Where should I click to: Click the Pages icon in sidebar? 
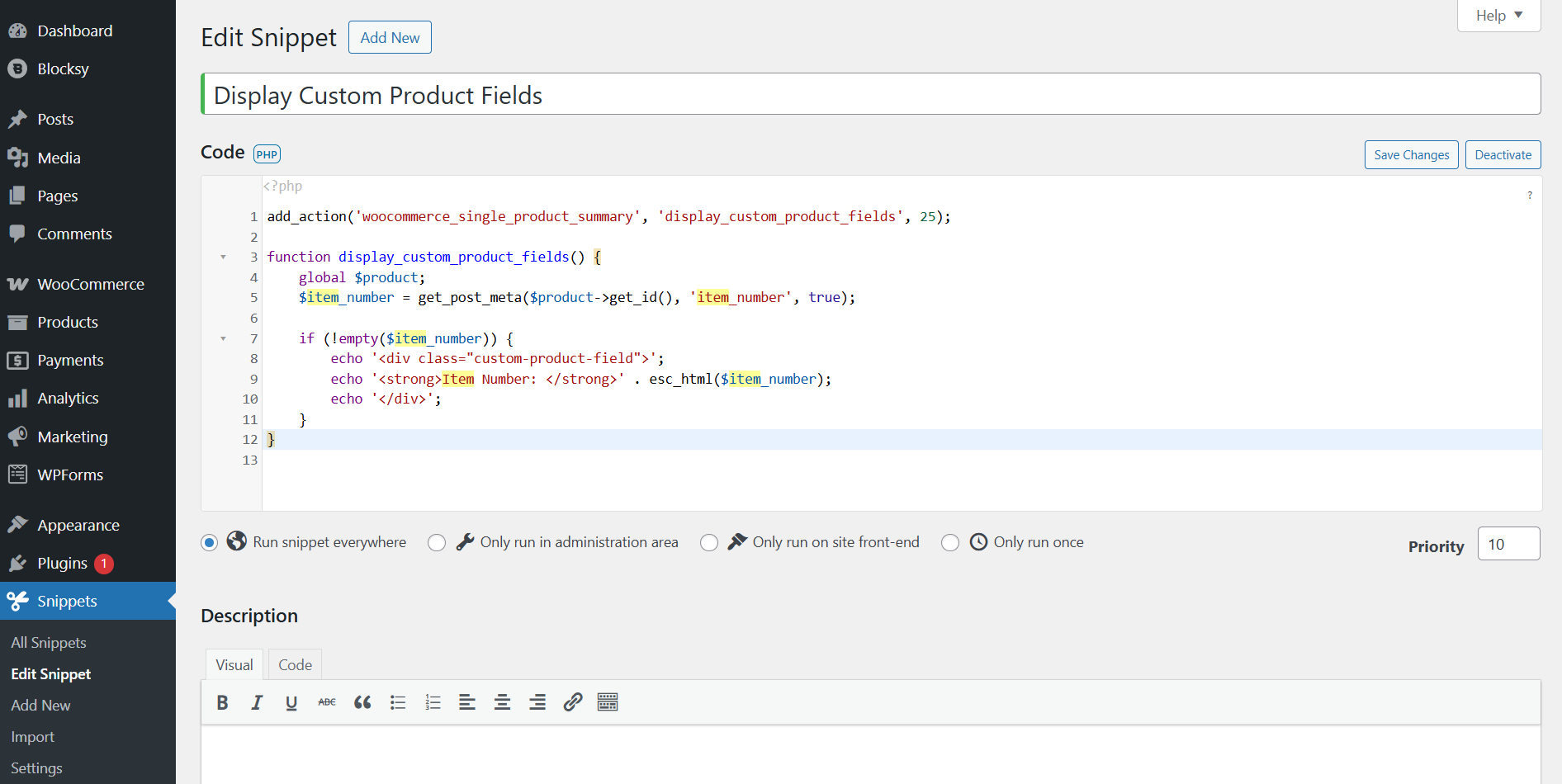coord(17,196)
